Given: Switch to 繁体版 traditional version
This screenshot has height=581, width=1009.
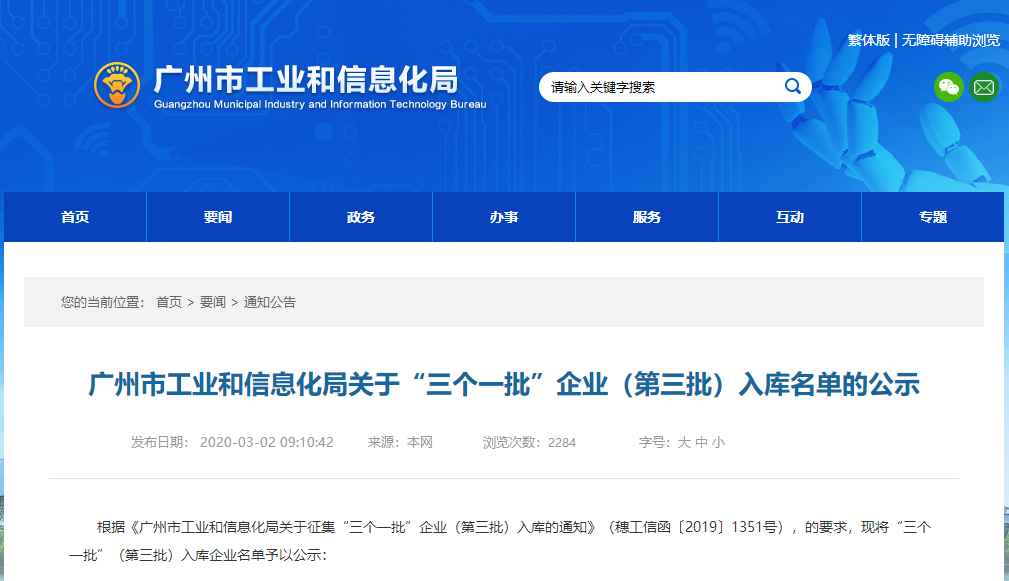Looking at the screenshot, I should [869, 40].
